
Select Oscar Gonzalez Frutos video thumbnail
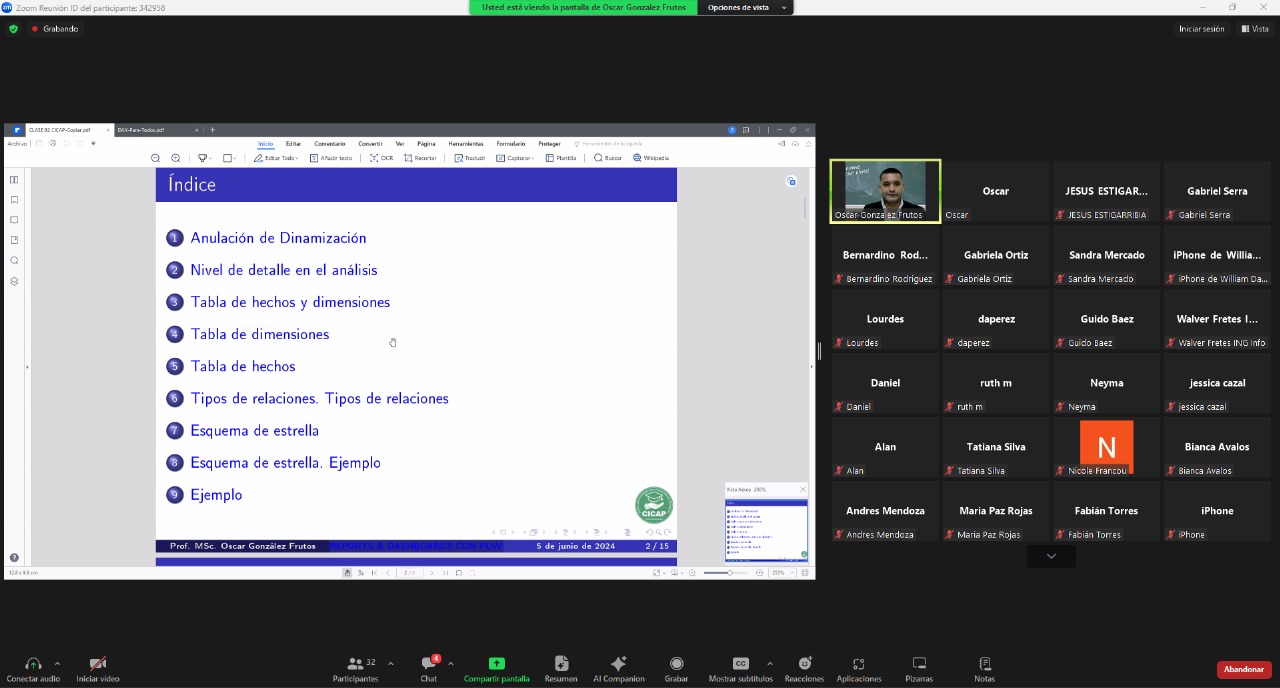[x=885, y=191]
